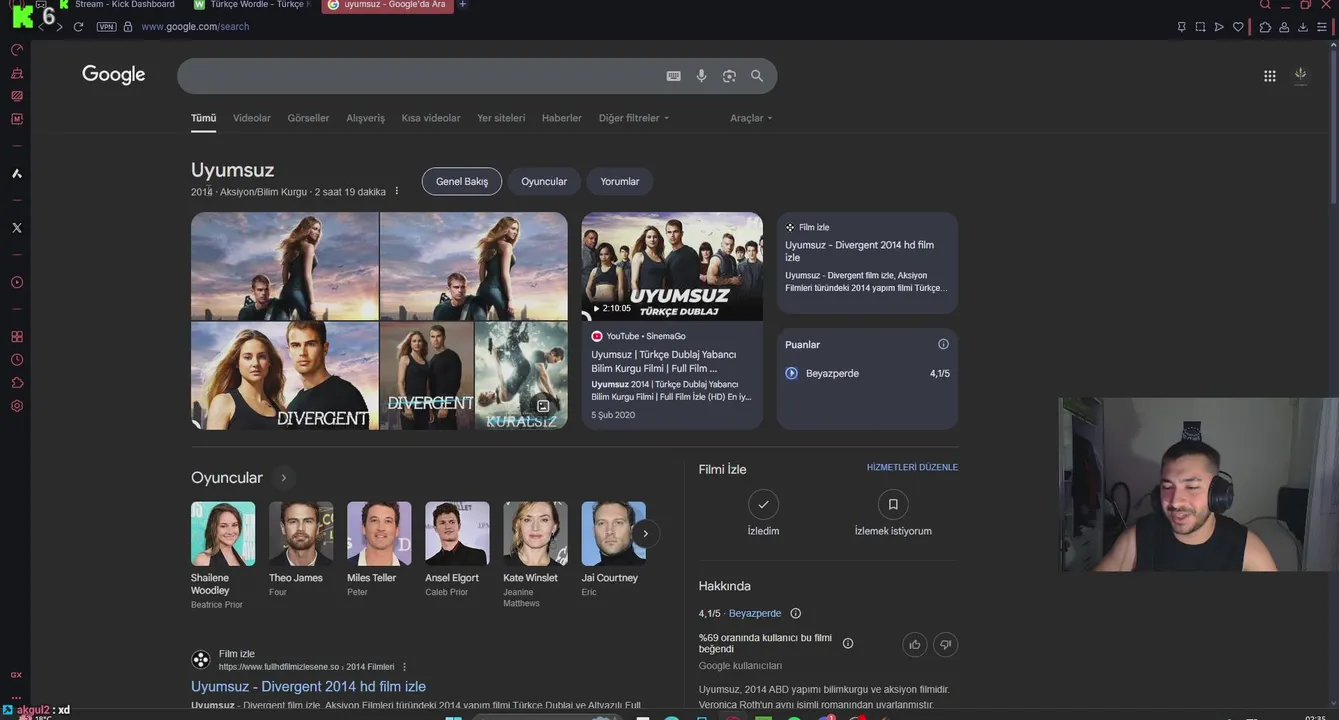
Task: Click the thumbs up like button
Action: (915, 645)
